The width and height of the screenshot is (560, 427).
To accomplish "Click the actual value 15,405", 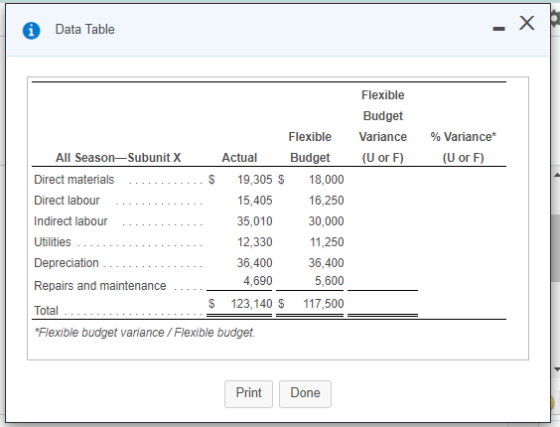I will point(255,200).
